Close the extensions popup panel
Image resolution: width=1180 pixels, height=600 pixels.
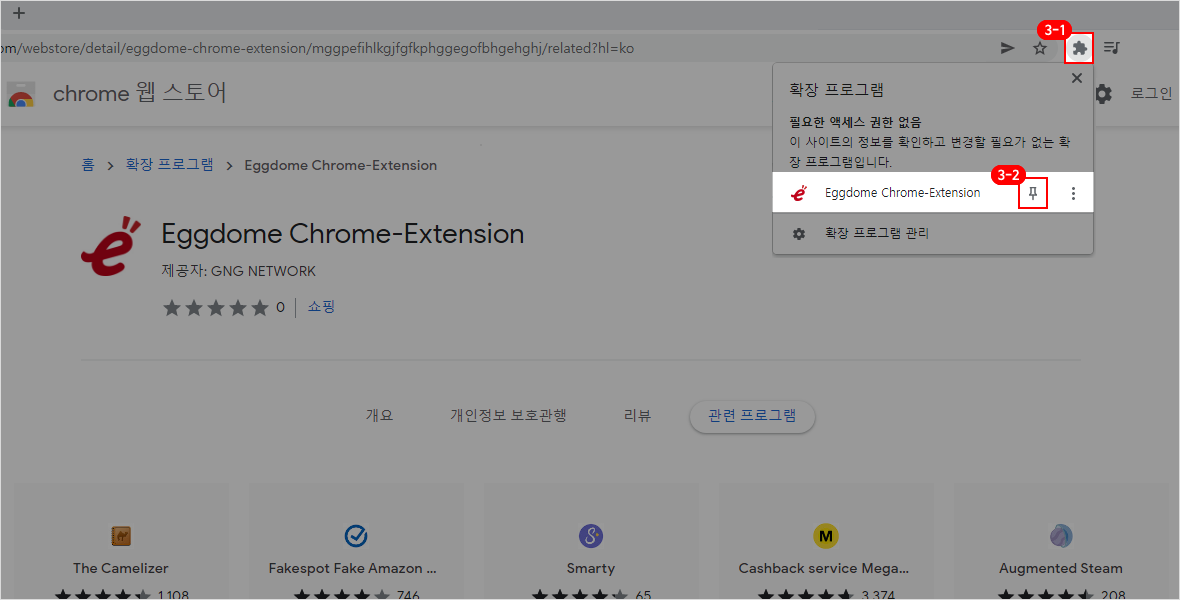[x=1076, y=78]
